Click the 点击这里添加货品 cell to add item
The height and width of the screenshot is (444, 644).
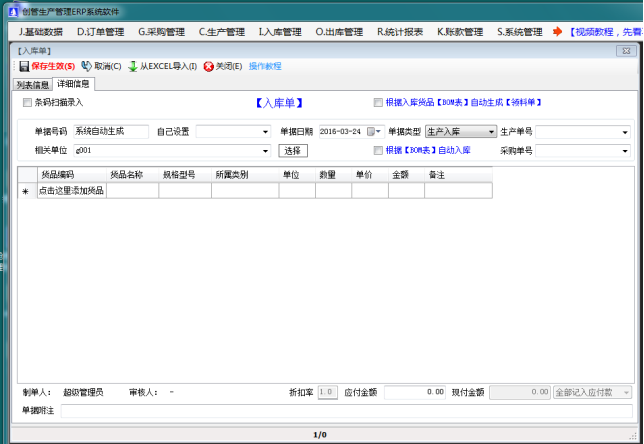click(71, 190)
